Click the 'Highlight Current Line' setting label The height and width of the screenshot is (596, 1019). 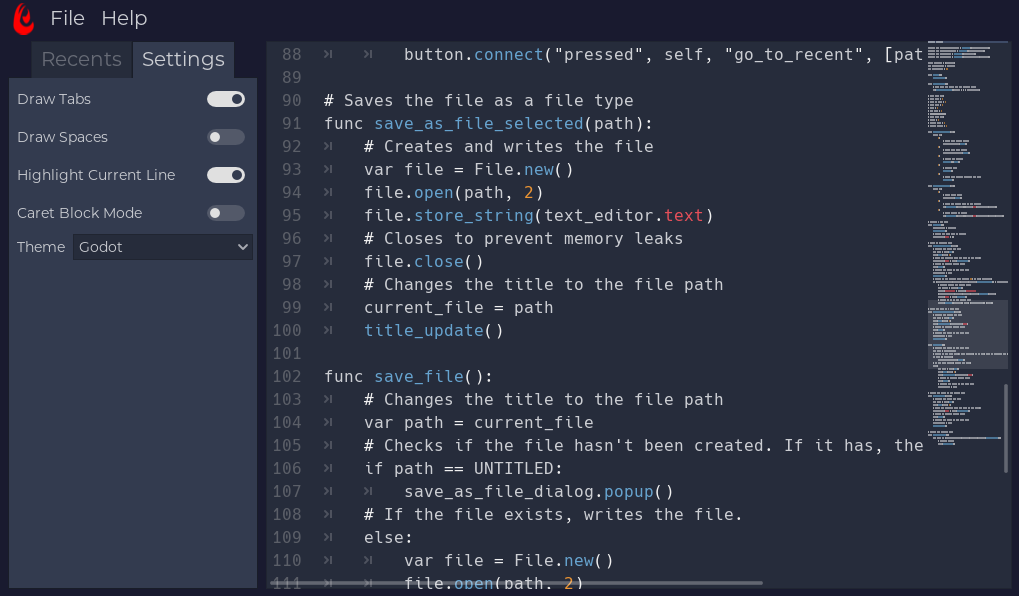pos(96,175)
